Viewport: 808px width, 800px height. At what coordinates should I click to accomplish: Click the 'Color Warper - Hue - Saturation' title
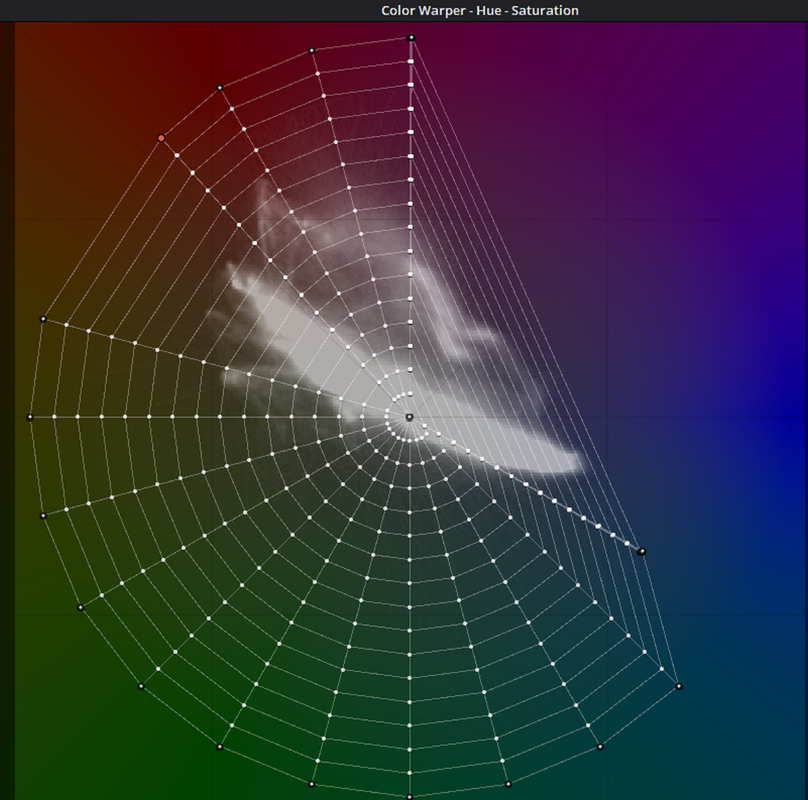480,10
